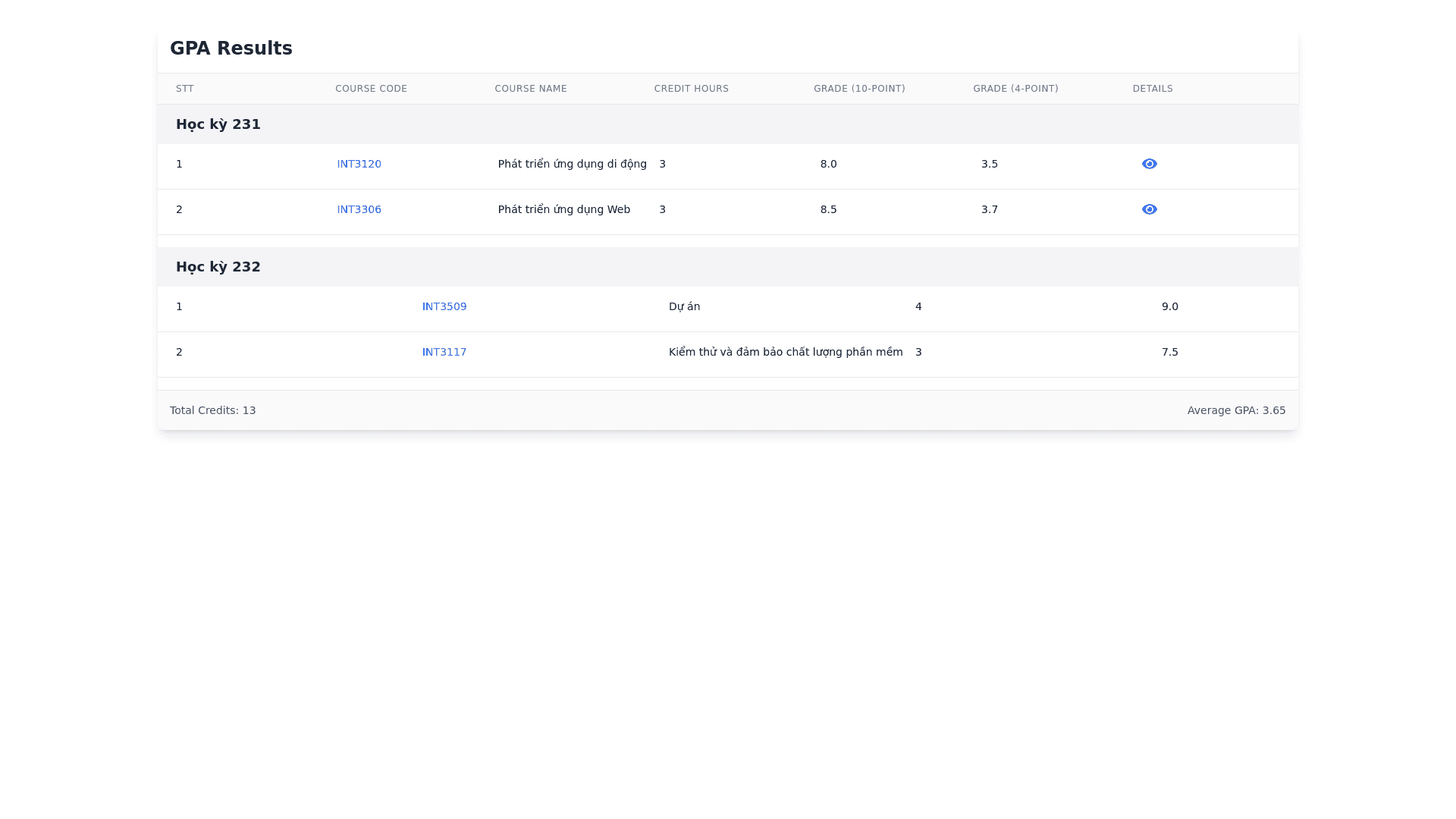Click the Average GPA: 3.65 text
The width and height of the screenshot is (1456, 819).
tap(1236, 410)
